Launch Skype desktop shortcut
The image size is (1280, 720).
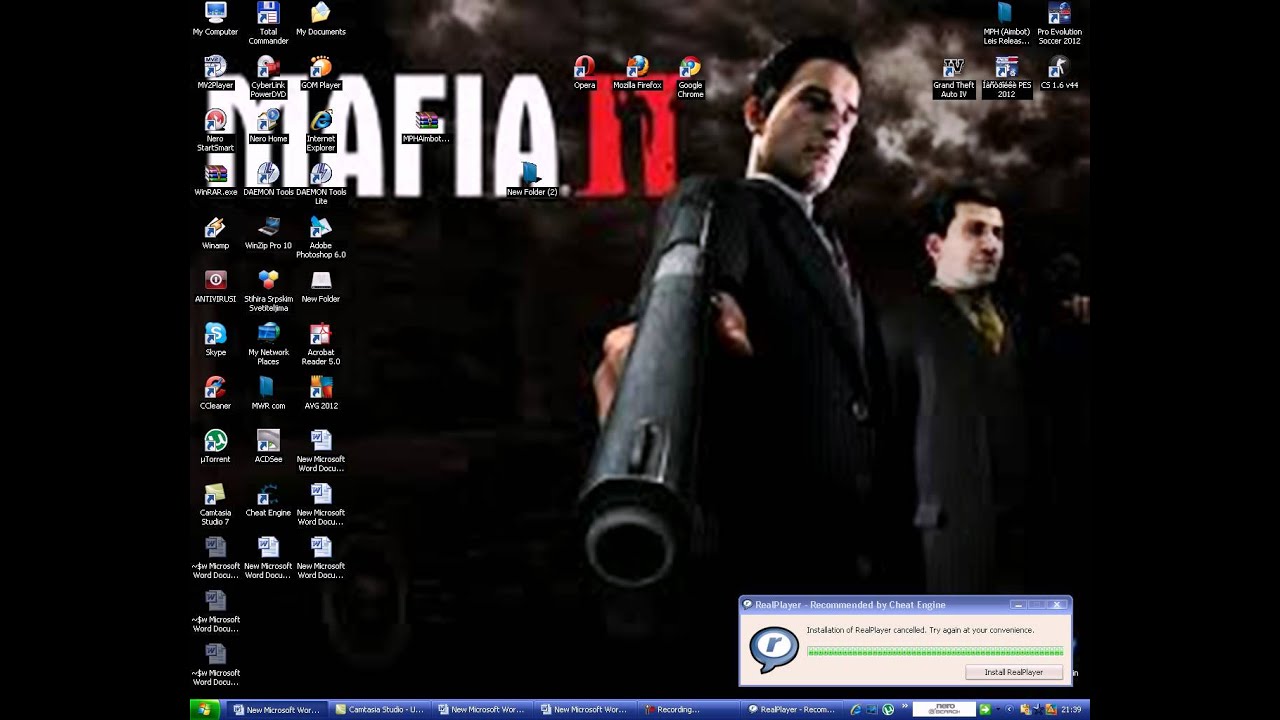[215, 340]
